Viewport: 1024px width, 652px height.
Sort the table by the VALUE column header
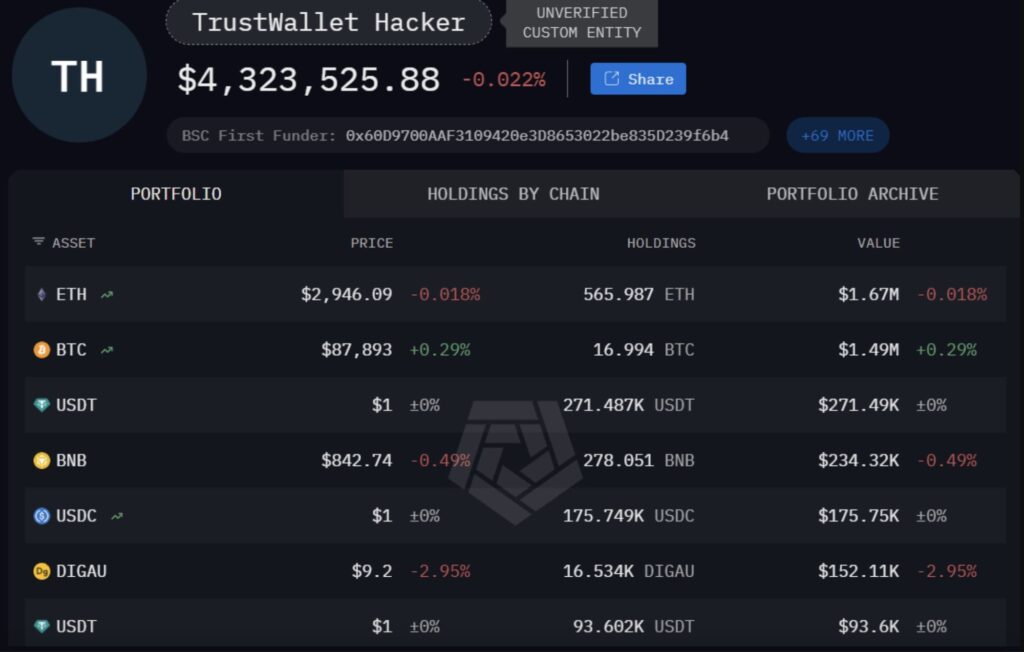point(878,243)
